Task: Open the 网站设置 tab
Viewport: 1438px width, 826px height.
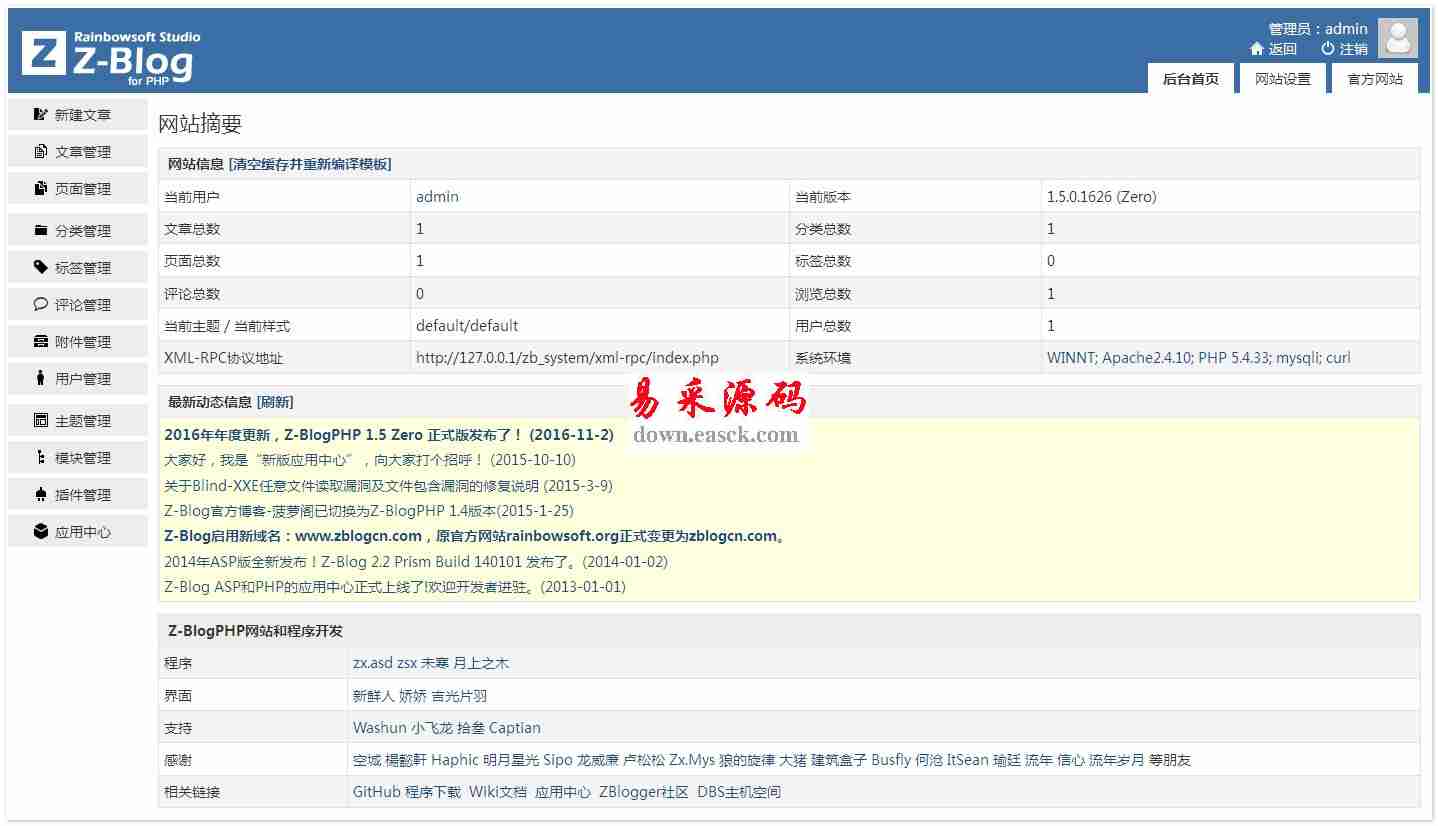Action: click(x=1283, y=79)
